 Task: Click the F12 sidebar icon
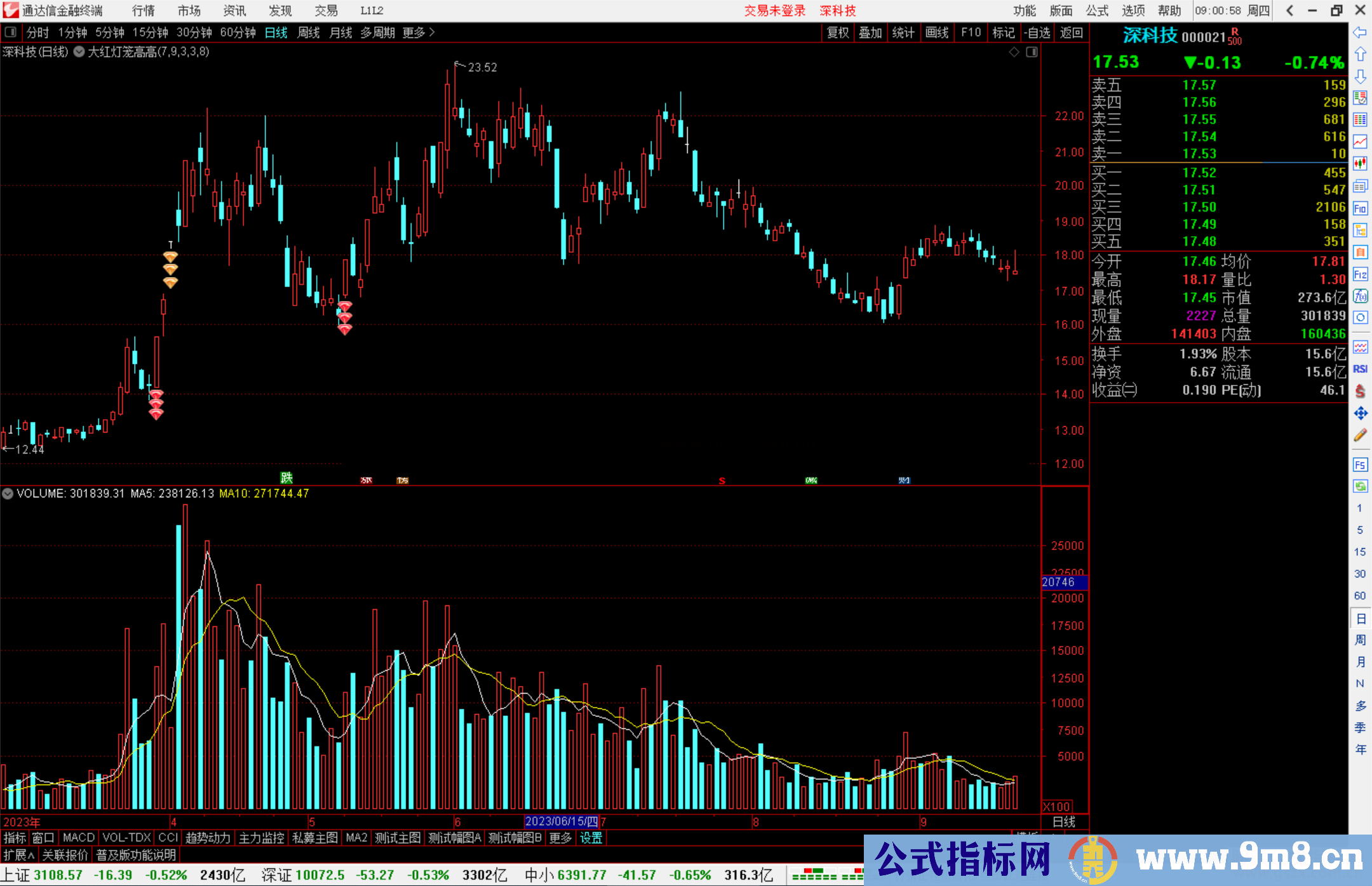tap(1360, 274)
